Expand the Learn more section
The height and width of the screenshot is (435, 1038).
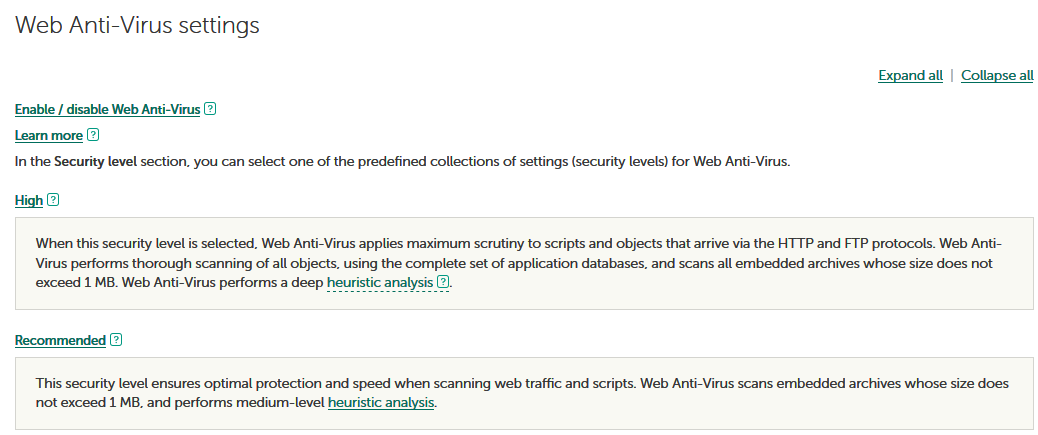pos(48,135)
